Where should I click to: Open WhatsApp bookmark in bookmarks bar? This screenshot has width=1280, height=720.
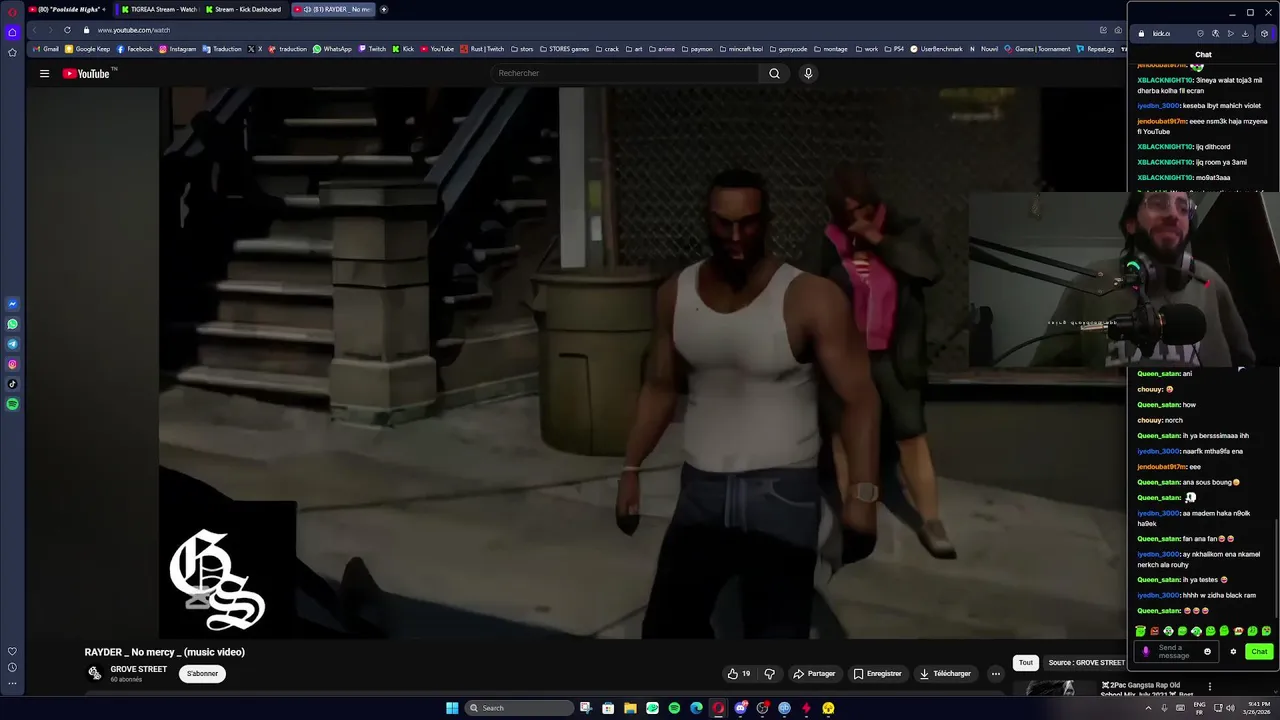tap(332, 49)
